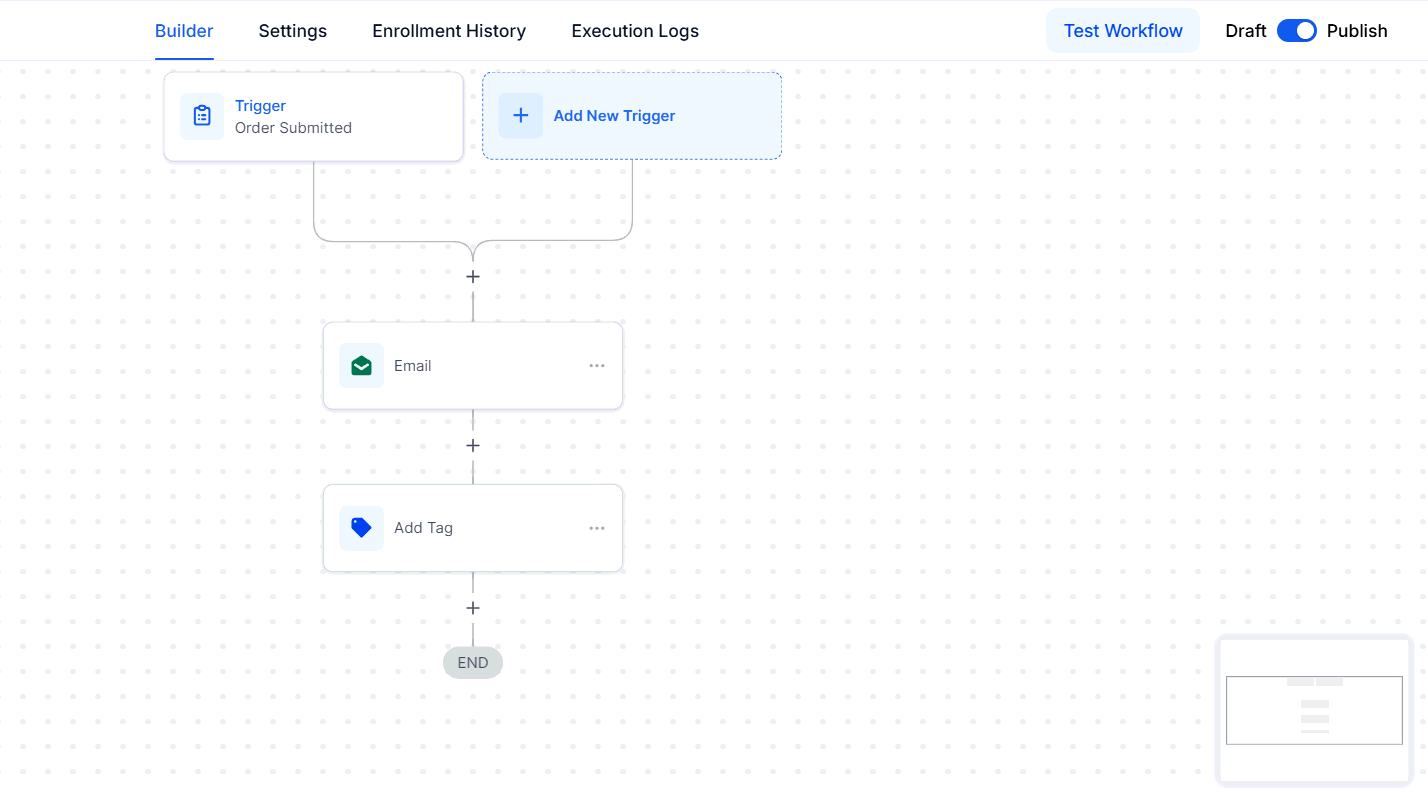Open the Order Submitted trigger card

click(314, 116)
